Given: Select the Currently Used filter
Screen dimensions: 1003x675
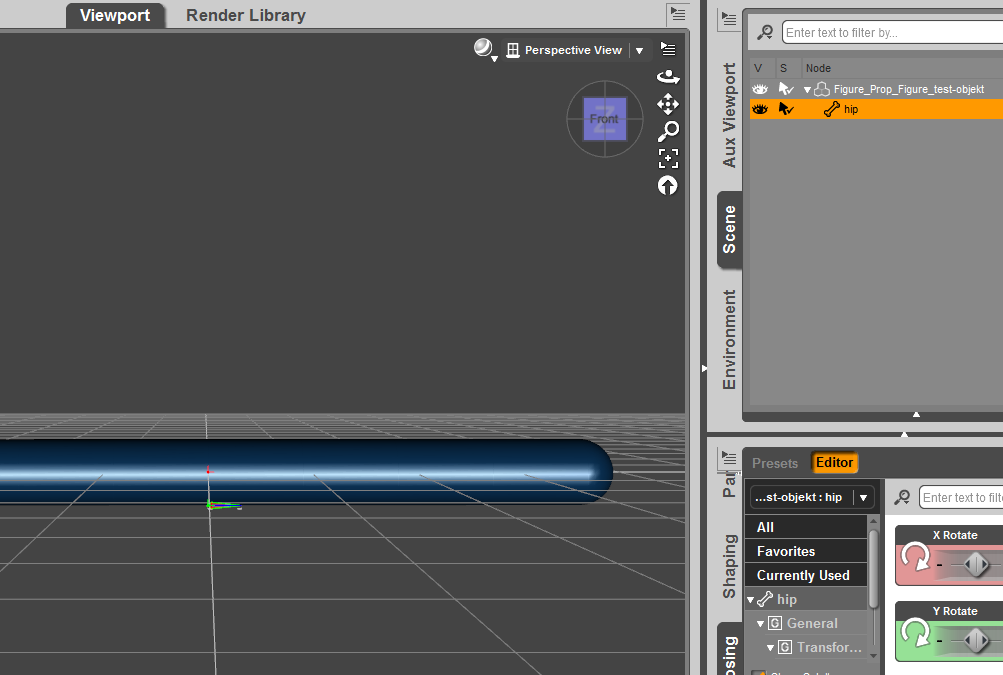Looking at the screenshot, I should click(x=806, y=575).
